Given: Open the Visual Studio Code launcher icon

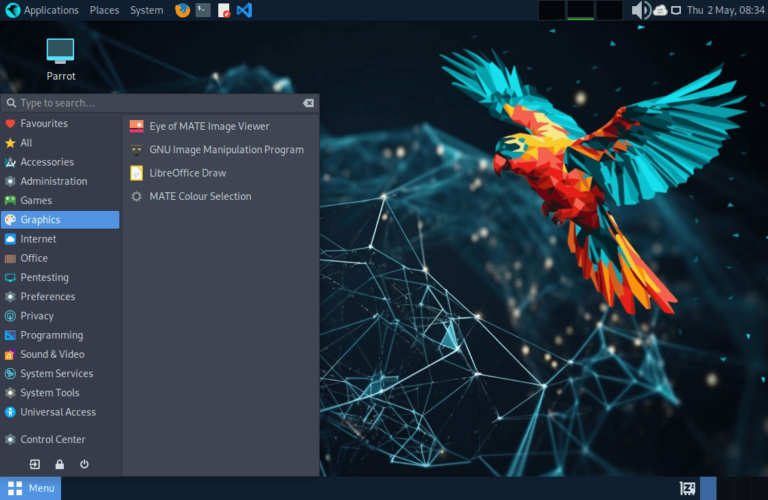Looking at the screenshot, I should click(x=244, y=10).
